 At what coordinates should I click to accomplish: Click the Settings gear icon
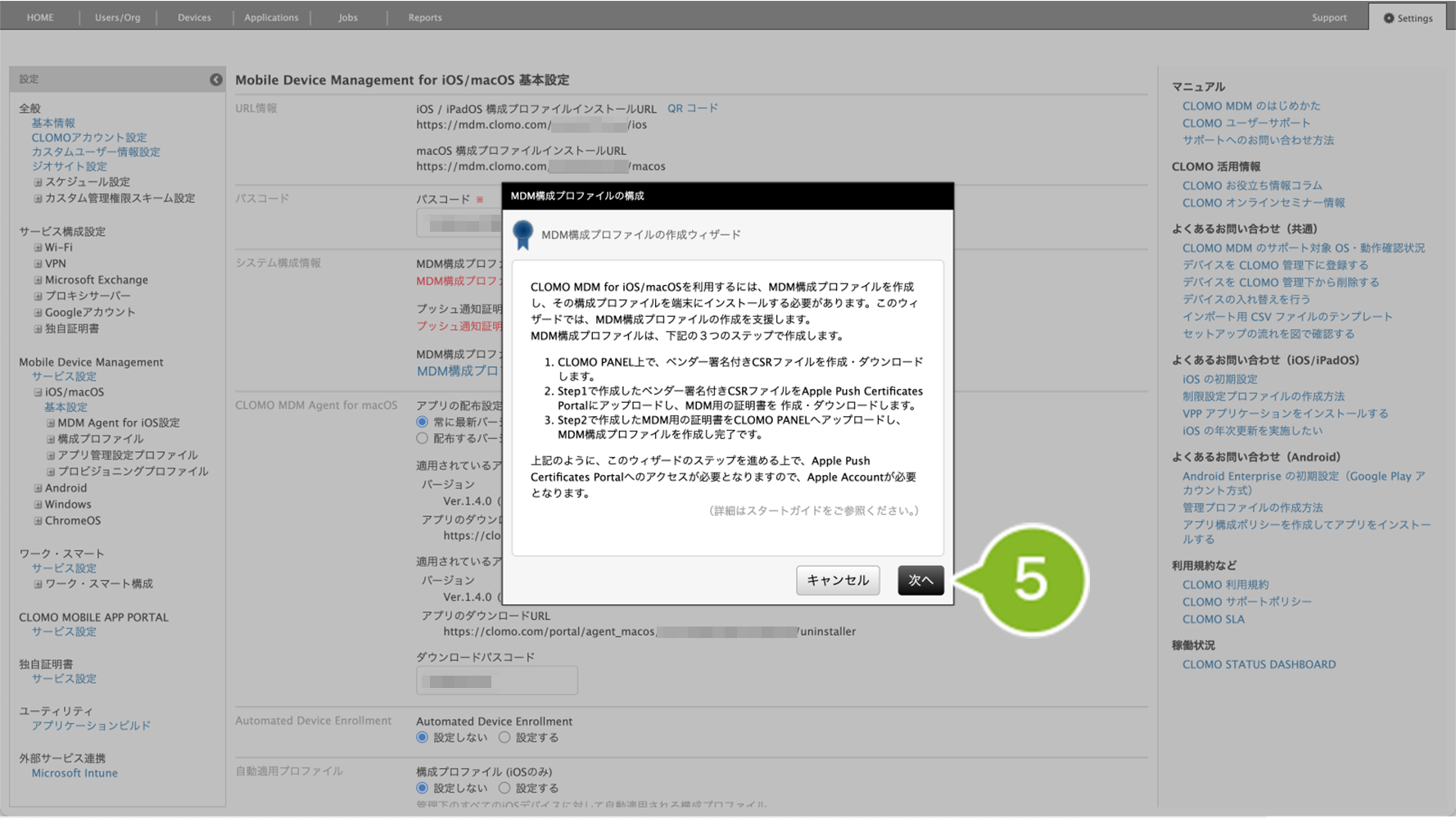point(1388,18)
